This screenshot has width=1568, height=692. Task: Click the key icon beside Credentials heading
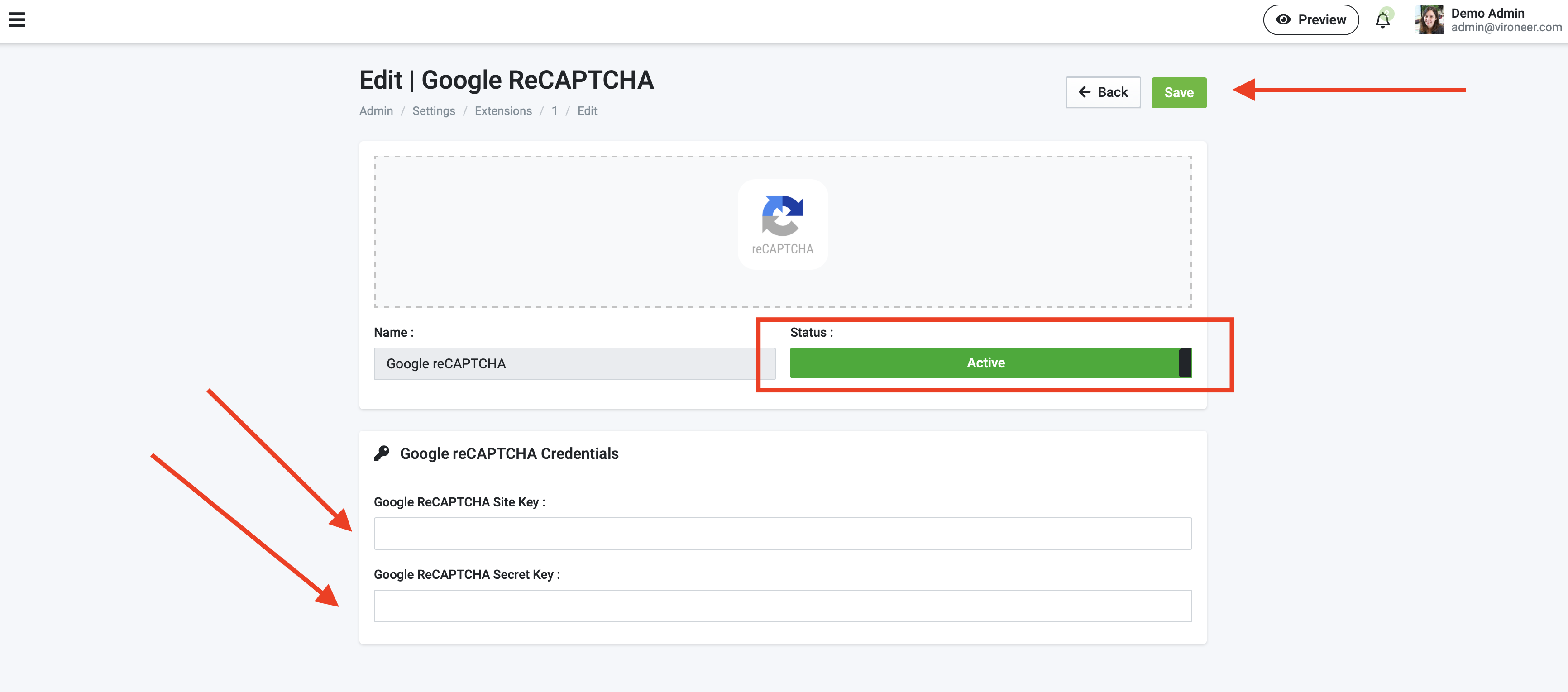(382, 453)
